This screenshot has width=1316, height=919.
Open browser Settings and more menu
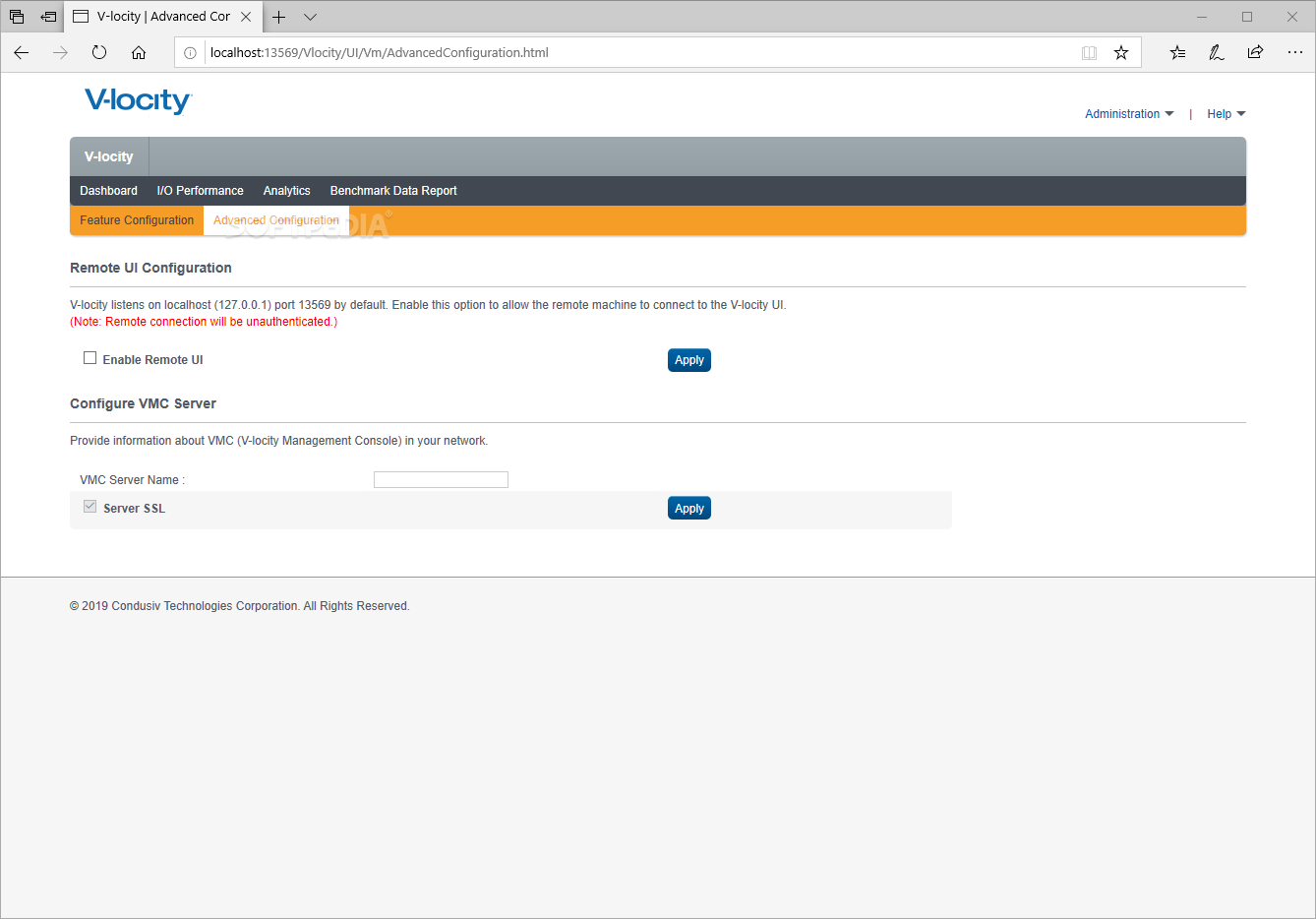pyautogui.click(x=1294, y=53)
